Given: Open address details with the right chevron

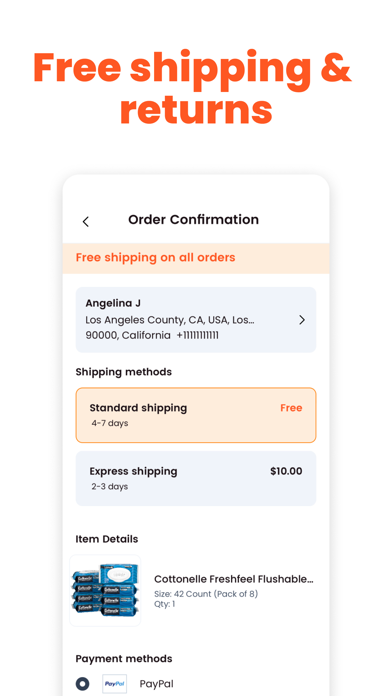Looking at the screenshot, I should click(302, 320).
